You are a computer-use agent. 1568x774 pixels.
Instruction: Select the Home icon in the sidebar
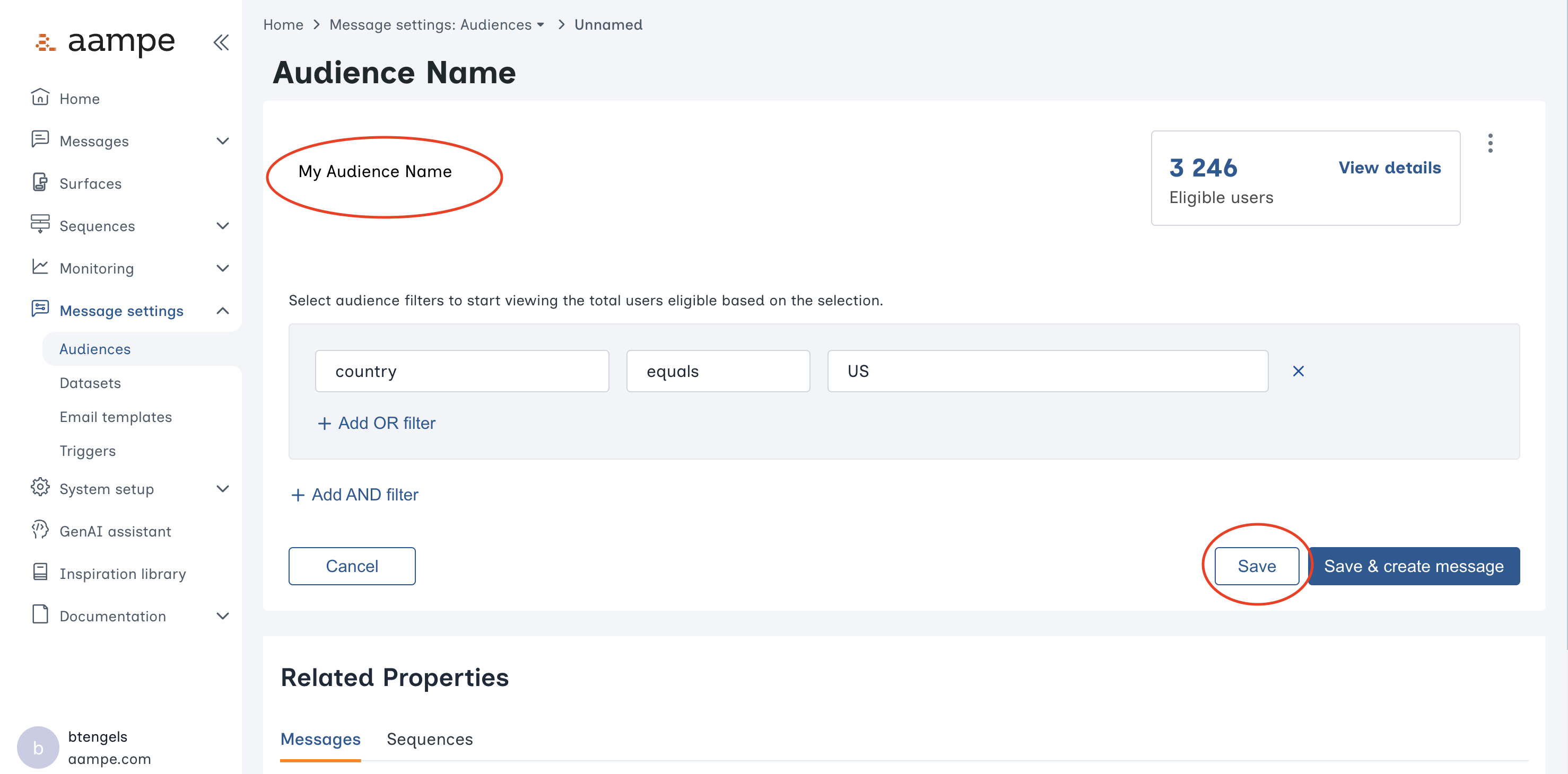point(40,98)
